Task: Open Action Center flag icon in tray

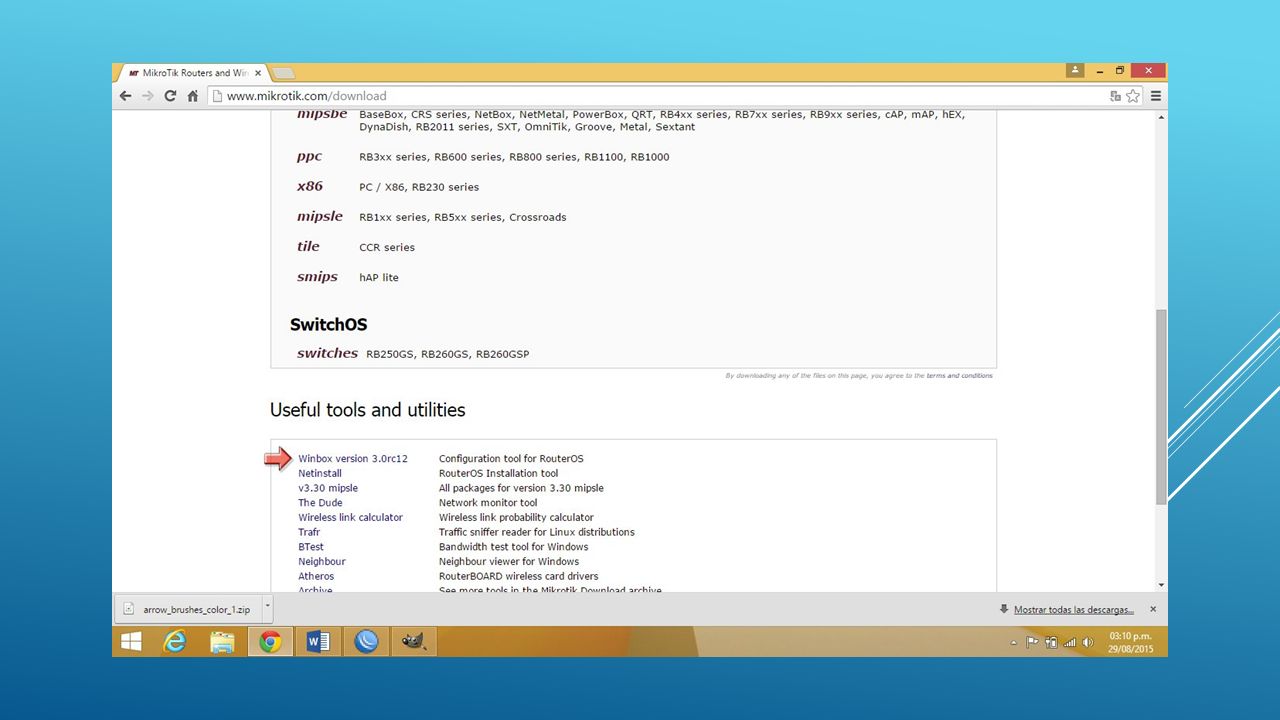Action: pos(1033,642)
